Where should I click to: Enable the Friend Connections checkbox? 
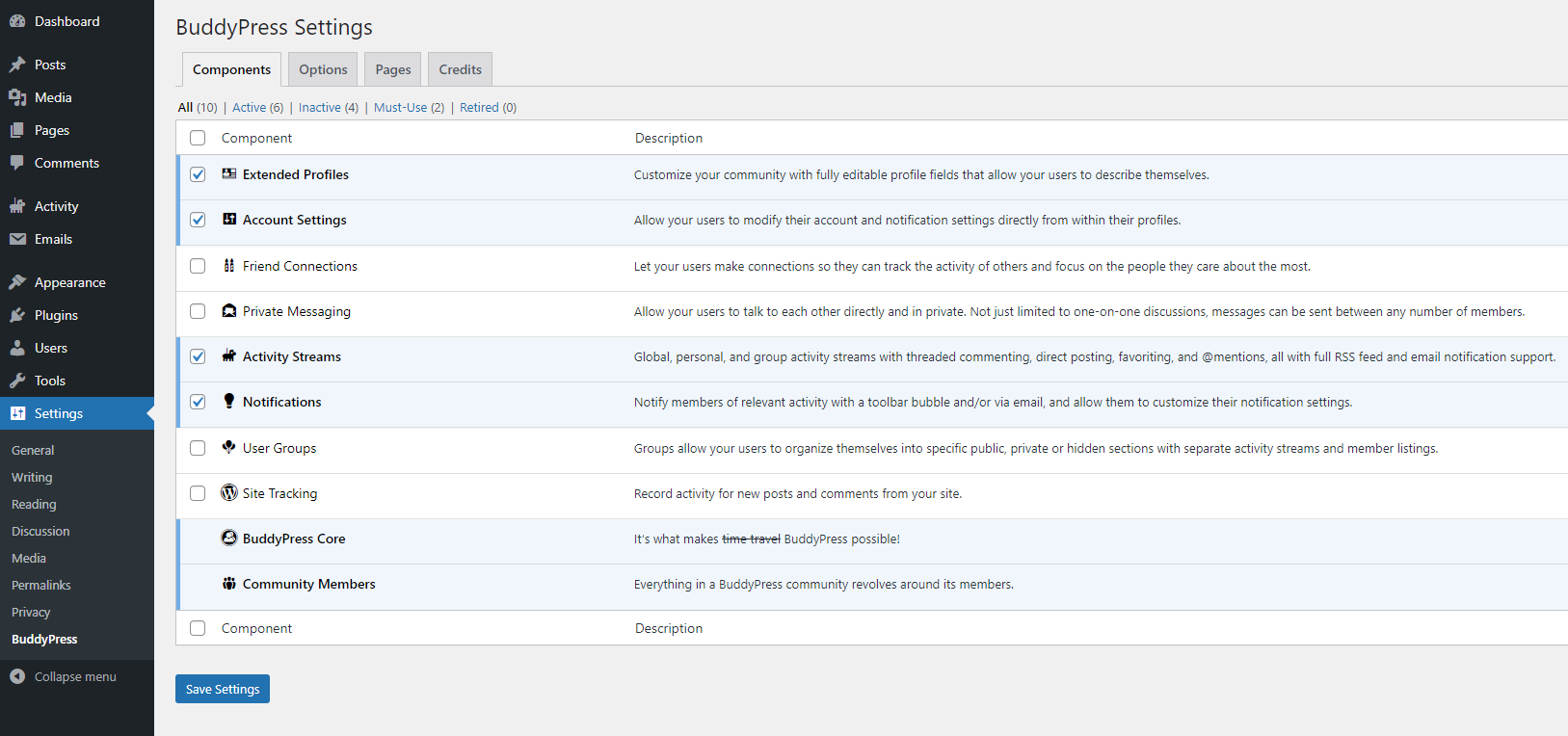[198, 266]
